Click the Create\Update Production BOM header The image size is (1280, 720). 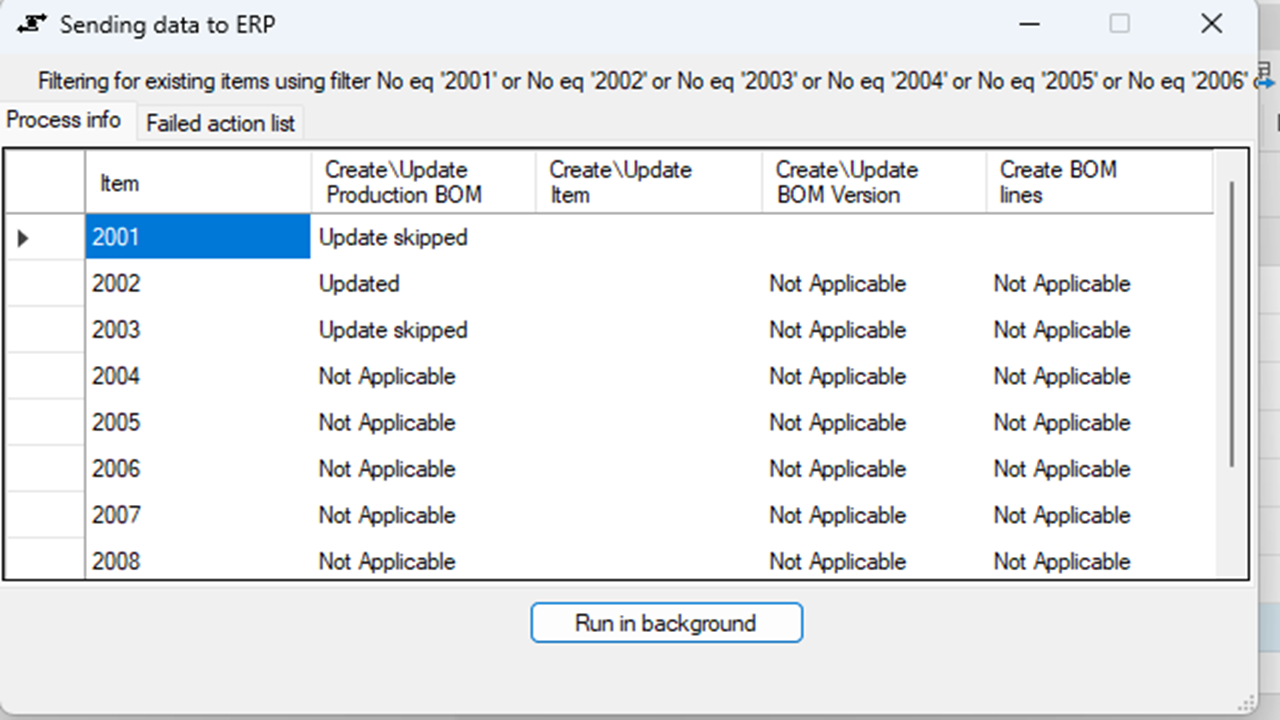coord(424,183)
